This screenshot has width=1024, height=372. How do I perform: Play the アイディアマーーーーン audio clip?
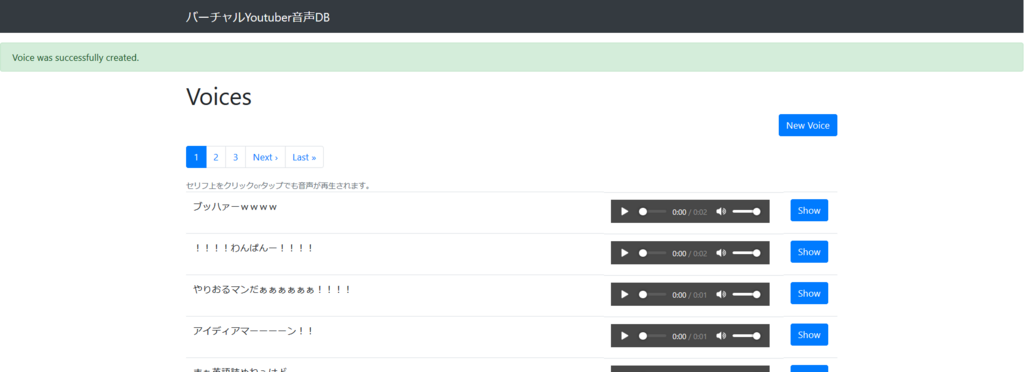[624, 335]
